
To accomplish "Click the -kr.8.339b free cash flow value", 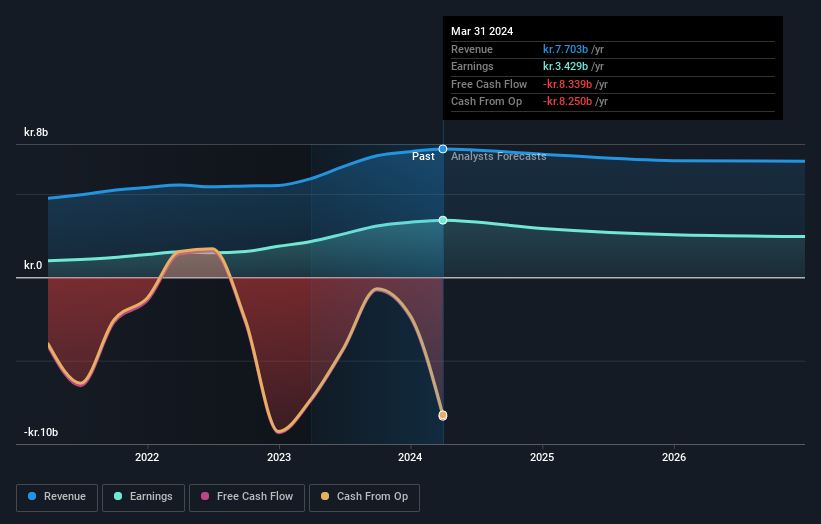I will point(568,84).
